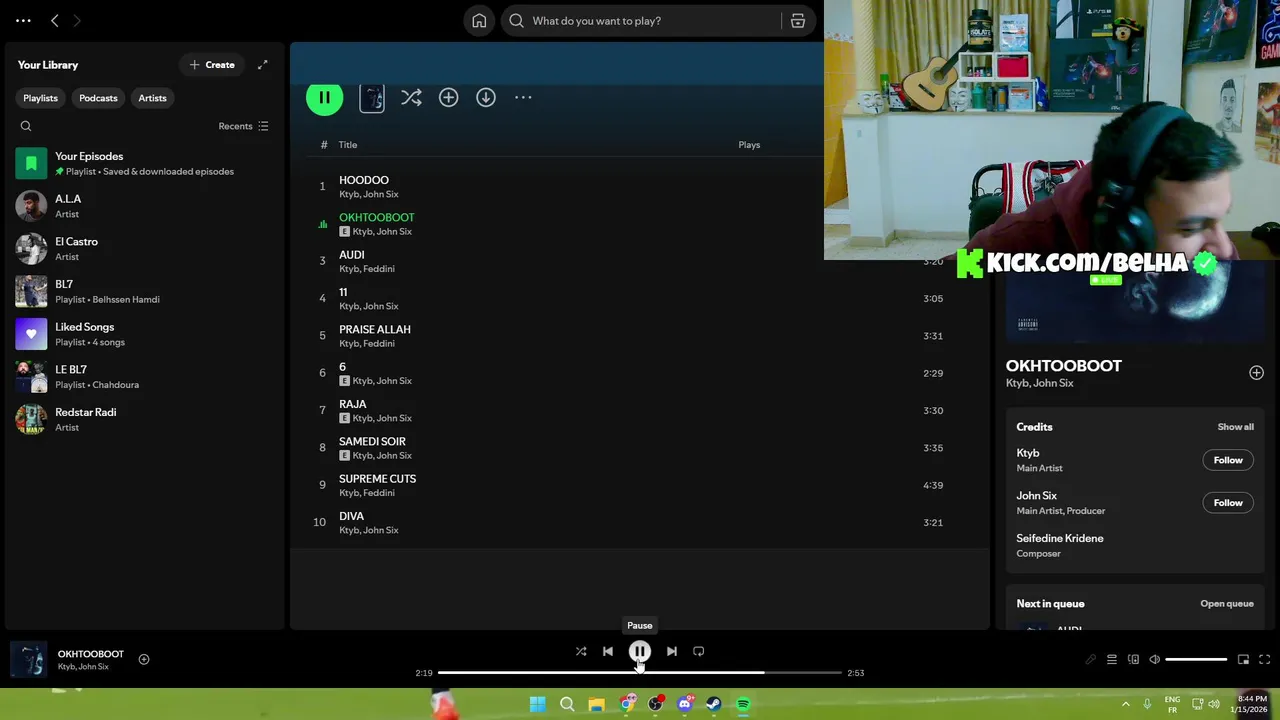Add current song to Liked Songs in bottom bar

[144, 659]
